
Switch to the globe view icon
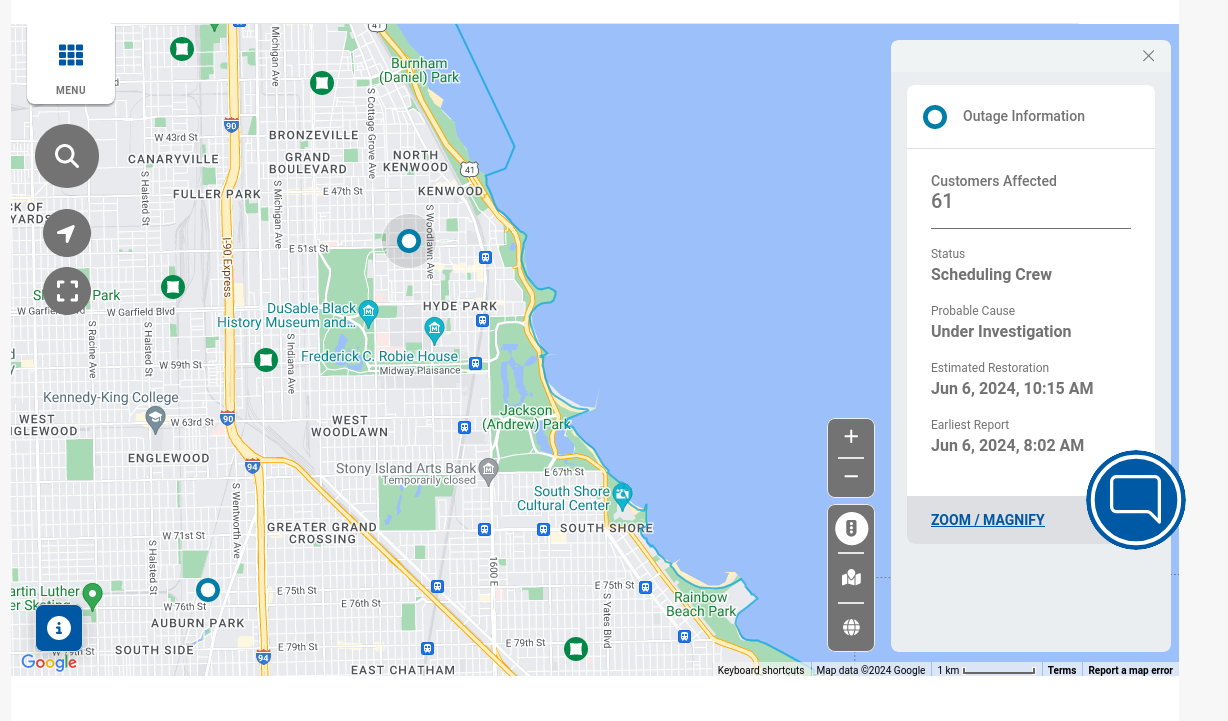[x=851, y=628]
